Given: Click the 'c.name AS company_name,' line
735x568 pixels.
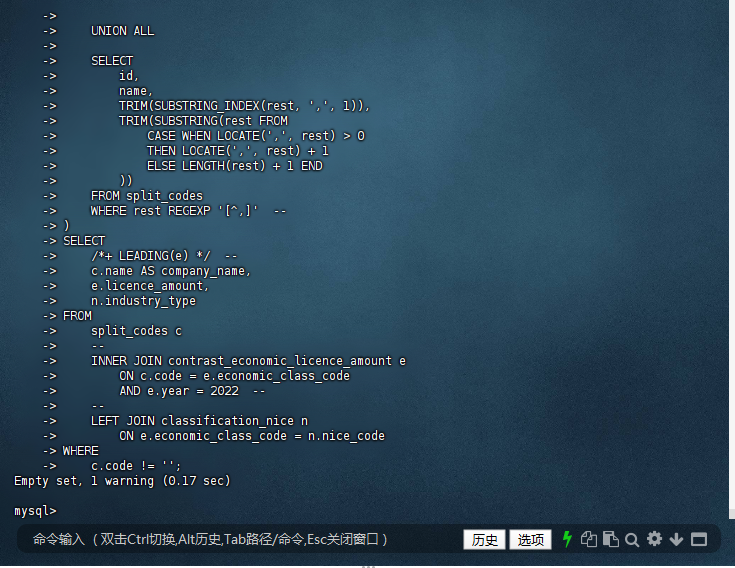Looking at the screenshot, I should click(171, 271).
